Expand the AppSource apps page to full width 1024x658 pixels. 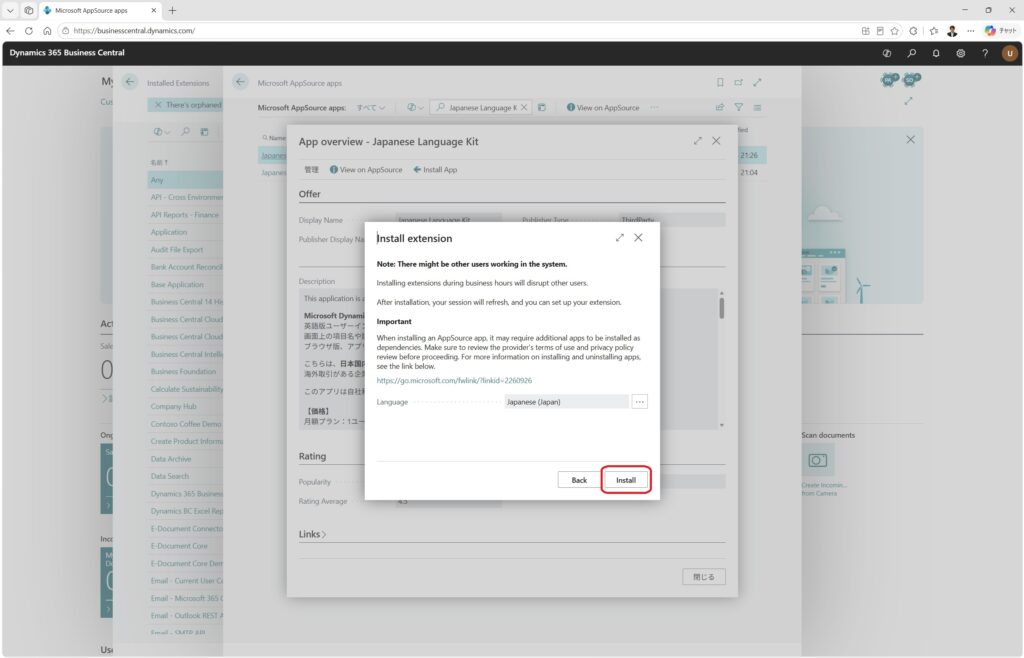coord(758,82)
